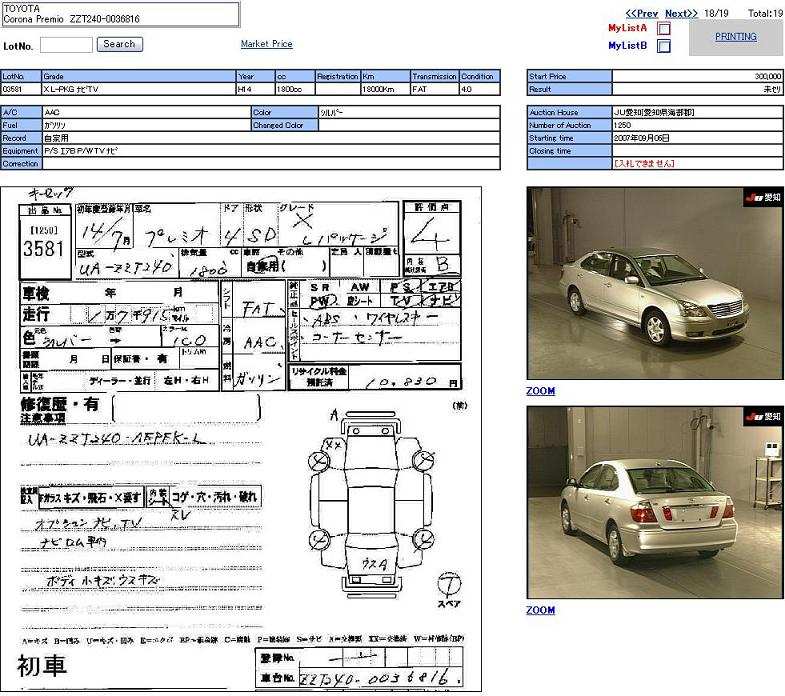Viewport: 785px width, 696px height.
Task: Open the Market Price link
Action: (266, 44)
